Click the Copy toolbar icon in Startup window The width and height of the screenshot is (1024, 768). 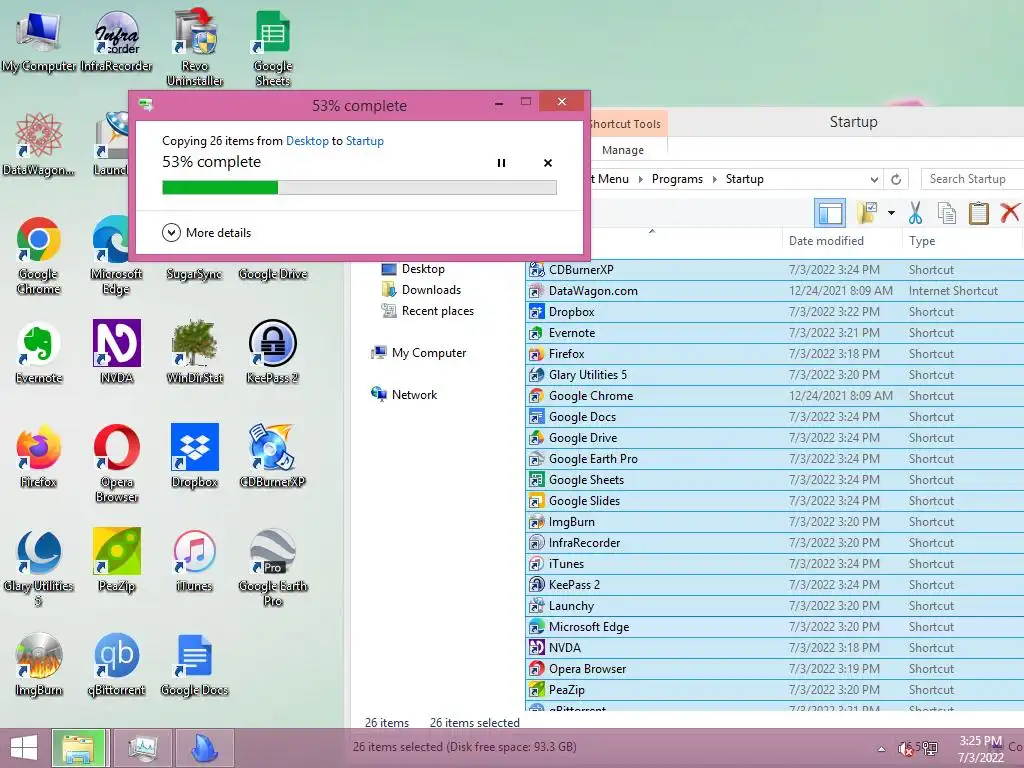(947, 213)
